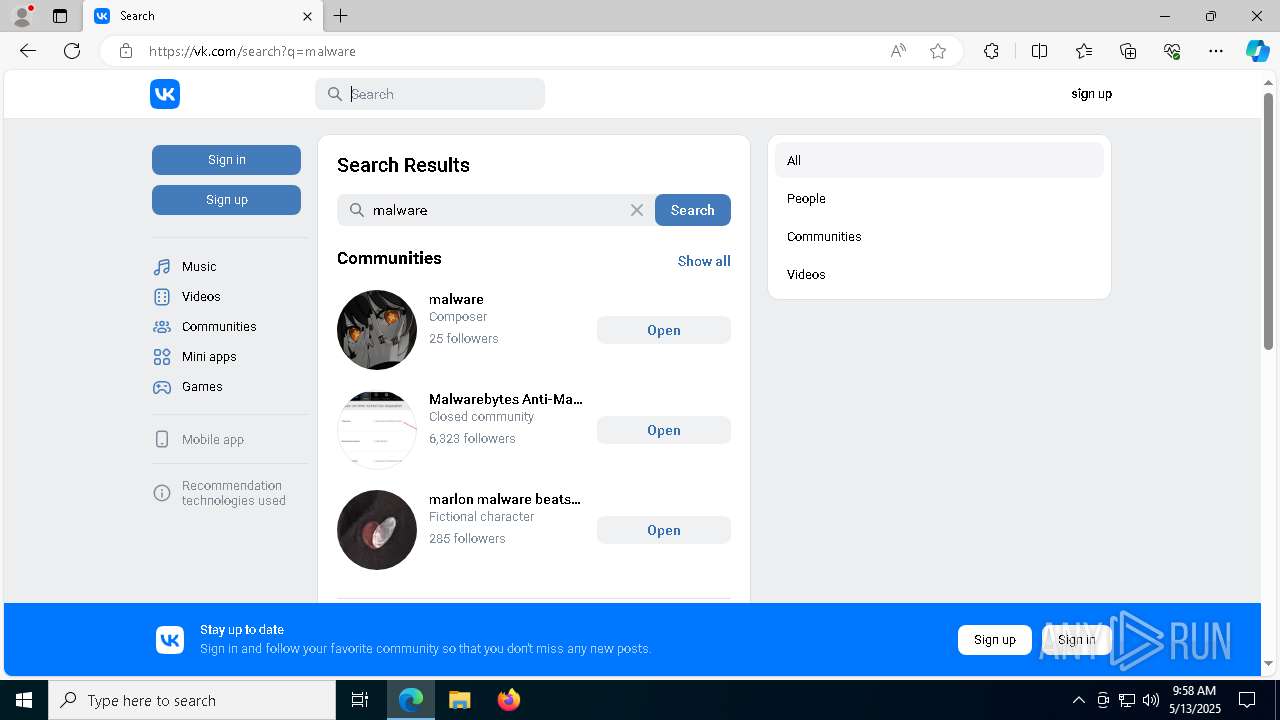
Task: Open the Malwarebytes community avatar thumbnail
Action: 377,430
